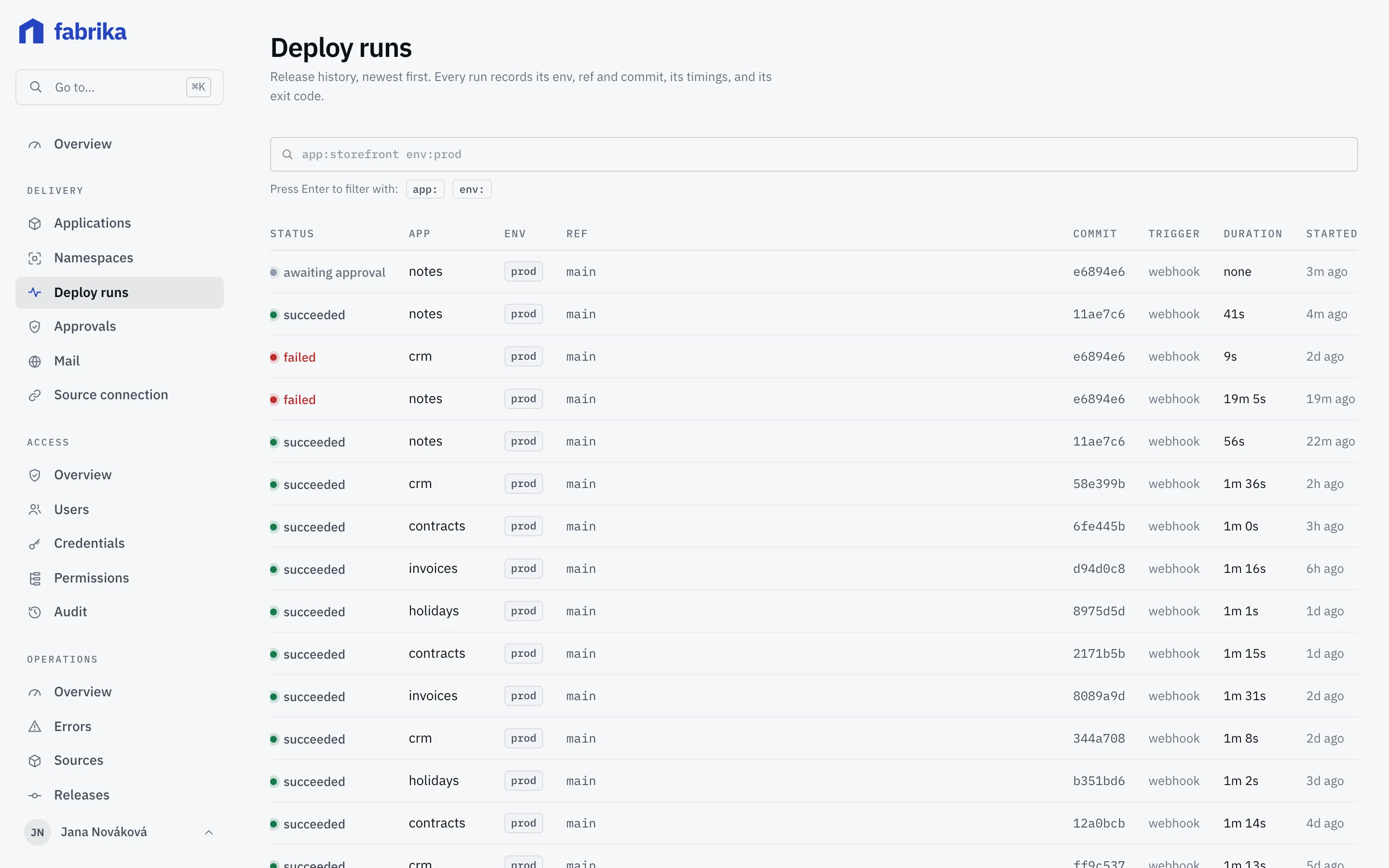Select the failed notes run status
The height and width of the screenshot is (868, 1389).
293,400
